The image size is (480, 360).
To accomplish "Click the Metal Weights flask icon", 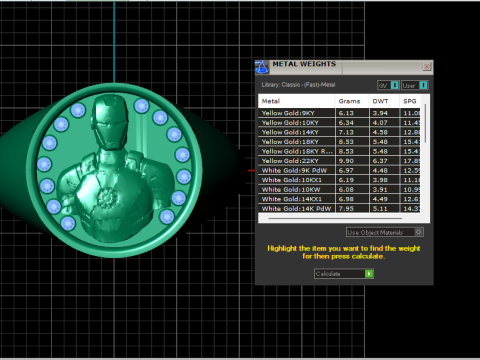I will 262,67.
